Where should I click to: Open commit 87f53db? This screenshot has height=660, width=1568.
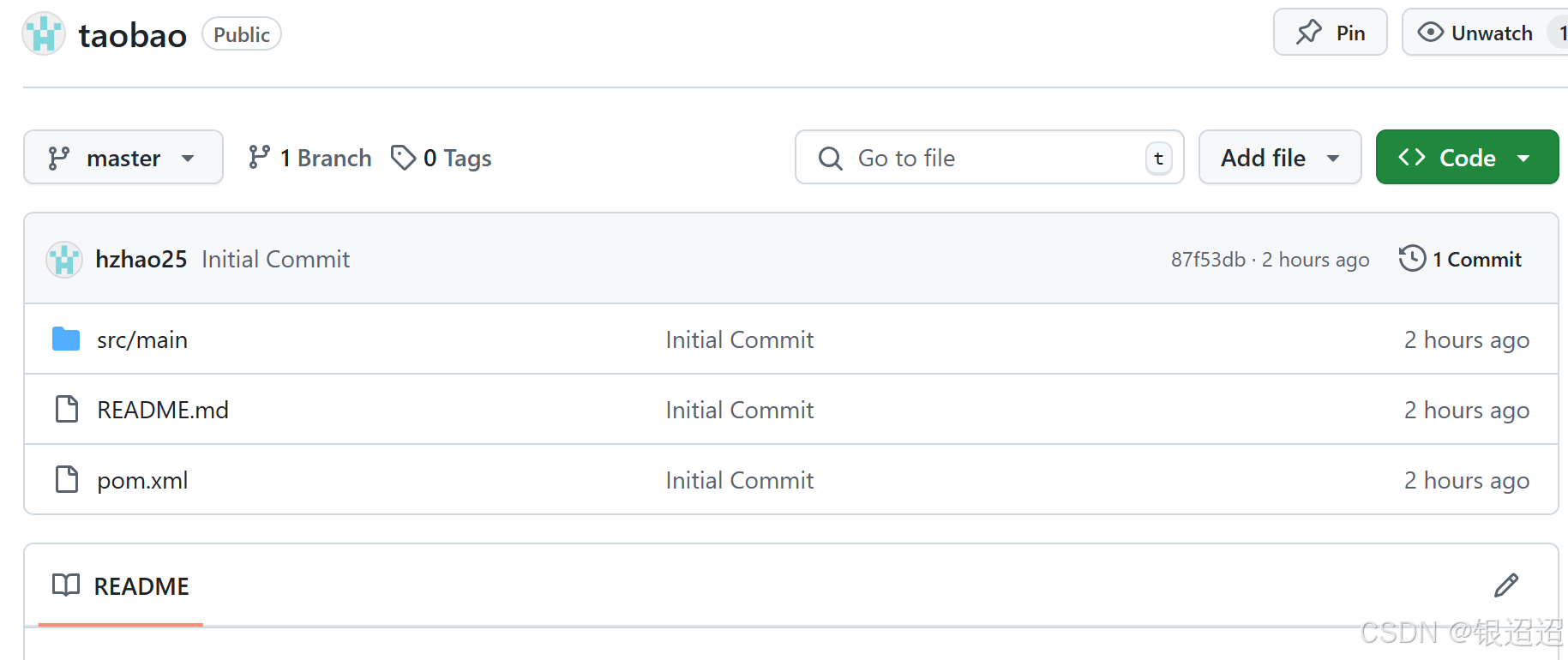coord(1208,260)
